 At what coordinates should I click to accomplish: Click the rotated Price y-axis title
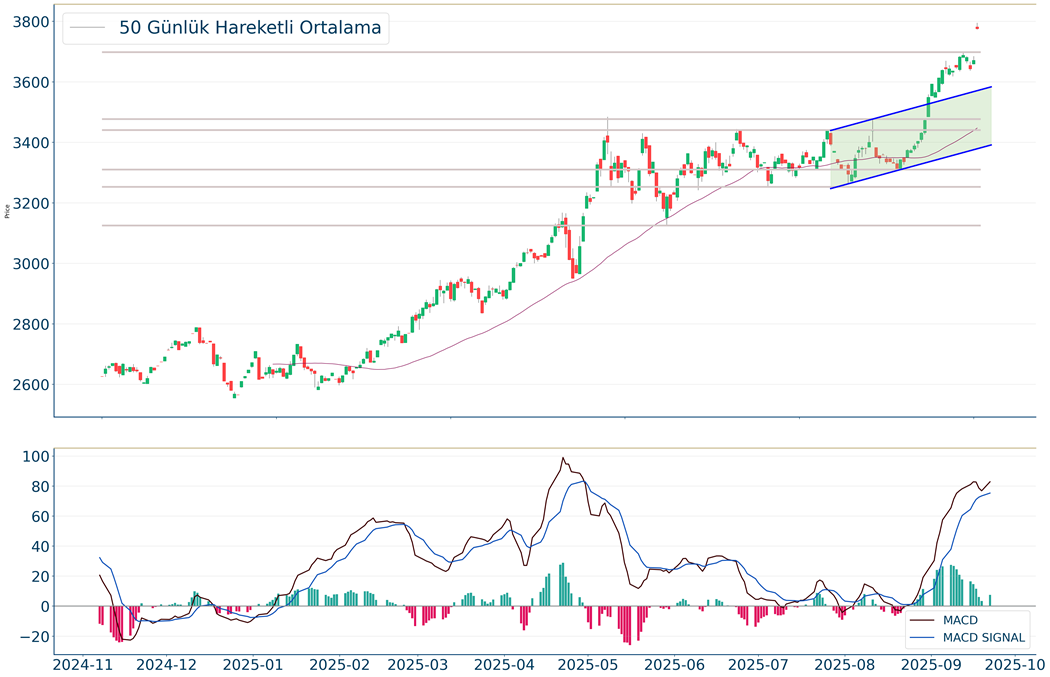[8, 210]
